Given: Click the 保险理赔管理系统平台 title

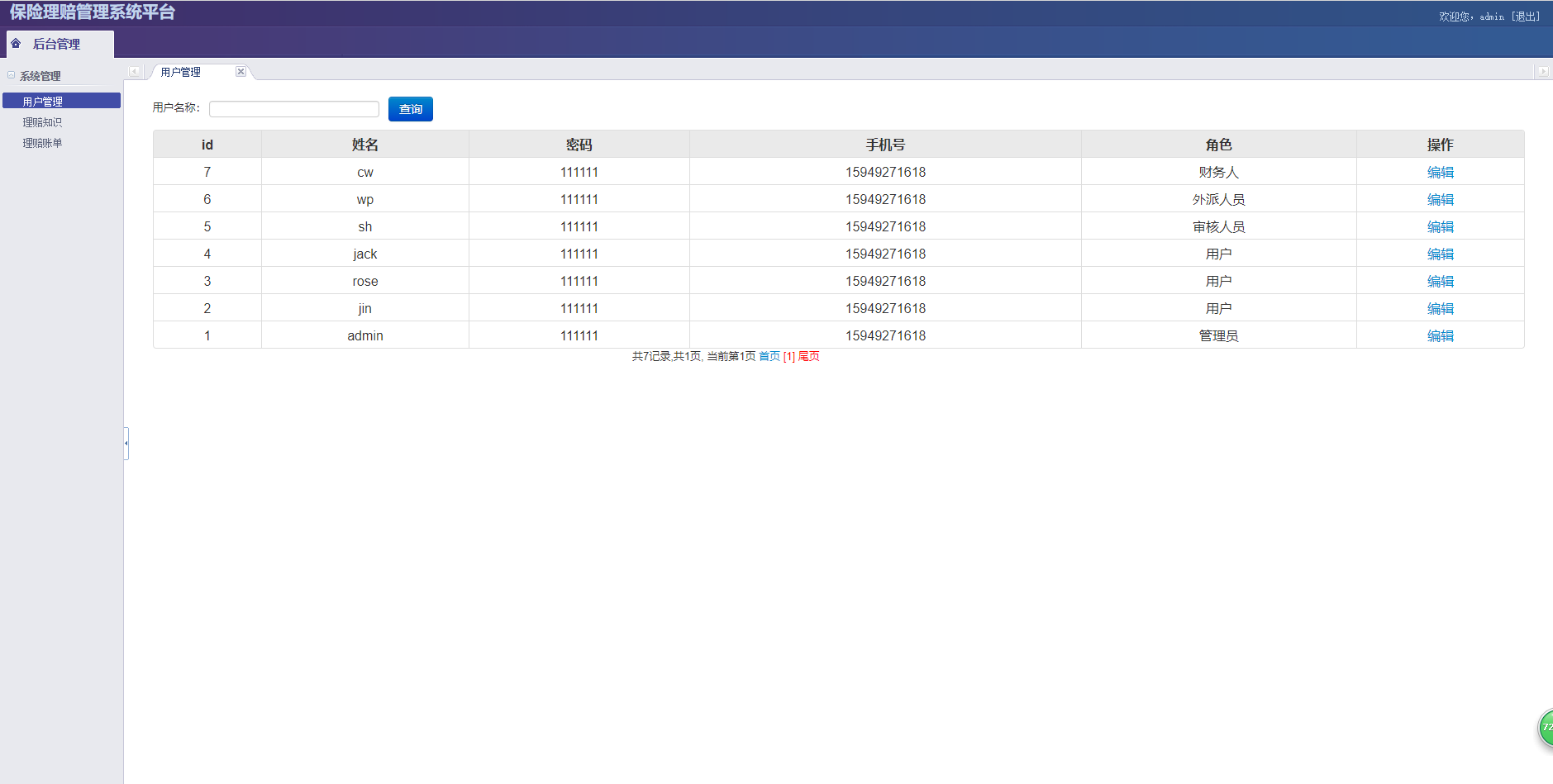Looking at the screenshot, I should (93, 12).
